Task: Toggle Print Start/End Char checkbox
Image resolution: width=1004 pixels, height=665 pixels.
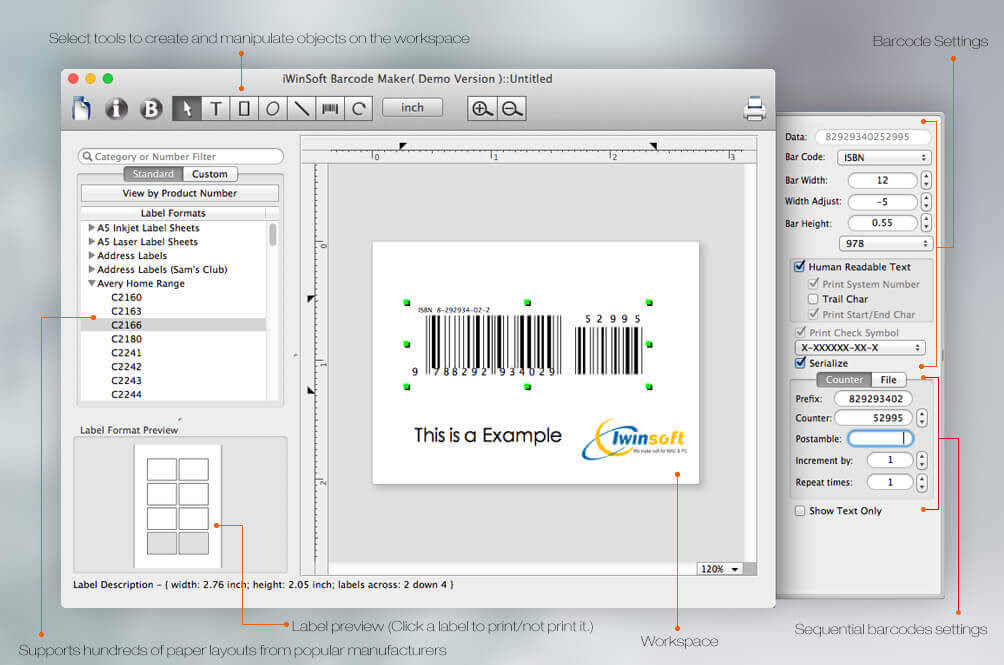Action: [x=813, y=314]
